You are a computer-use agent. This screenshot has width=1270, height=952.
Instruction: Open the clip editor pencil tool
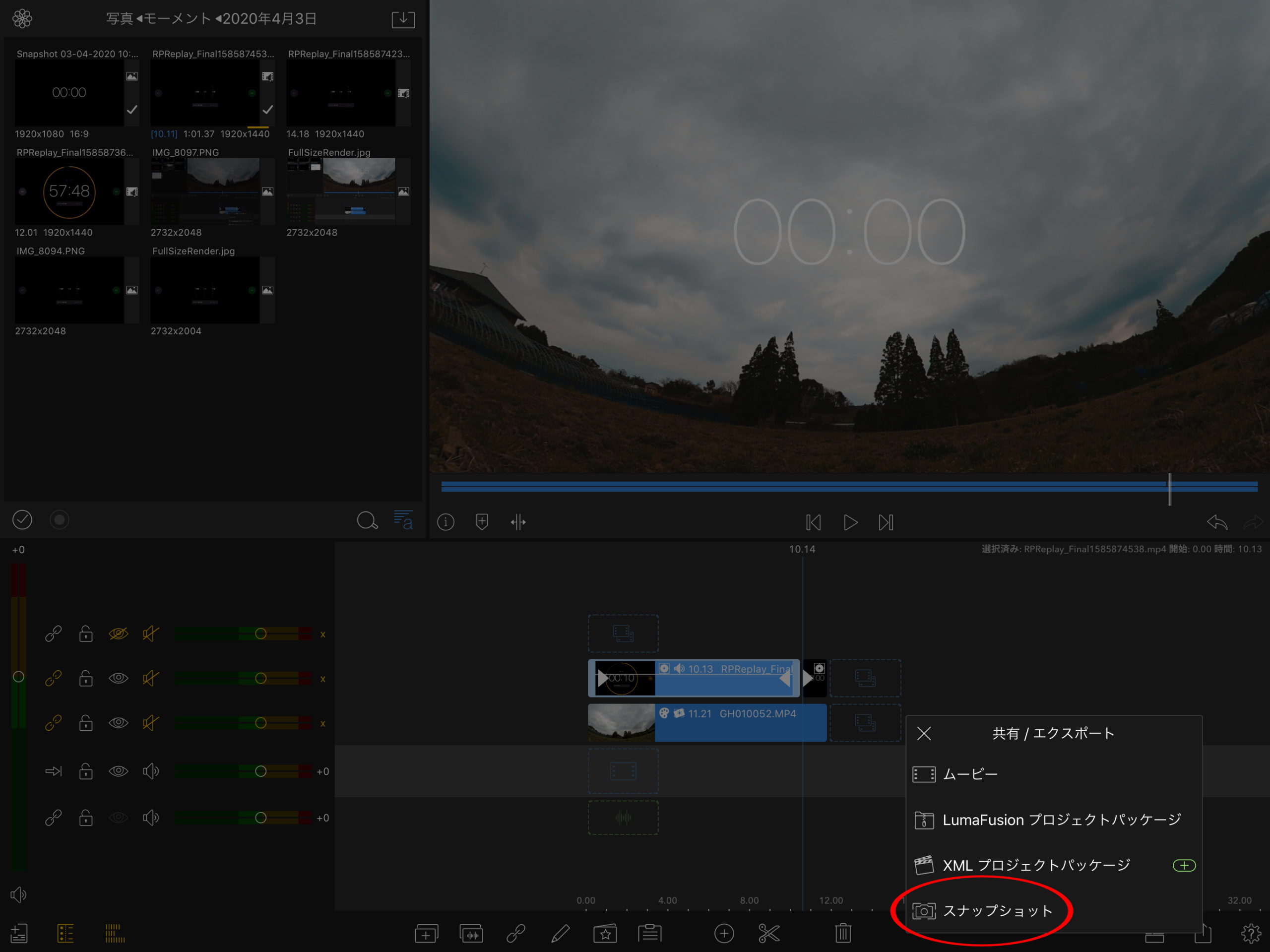point(561,934)
